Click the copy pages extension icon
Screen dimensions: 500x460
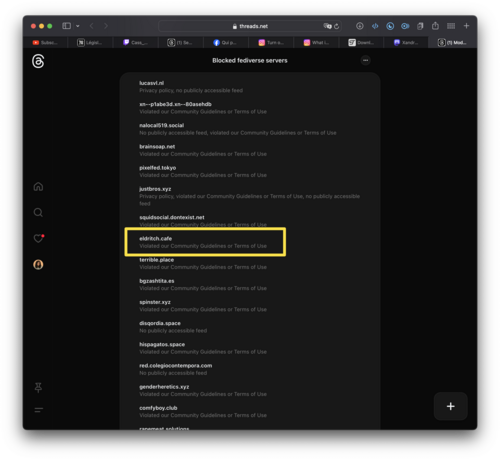(420, 26)
